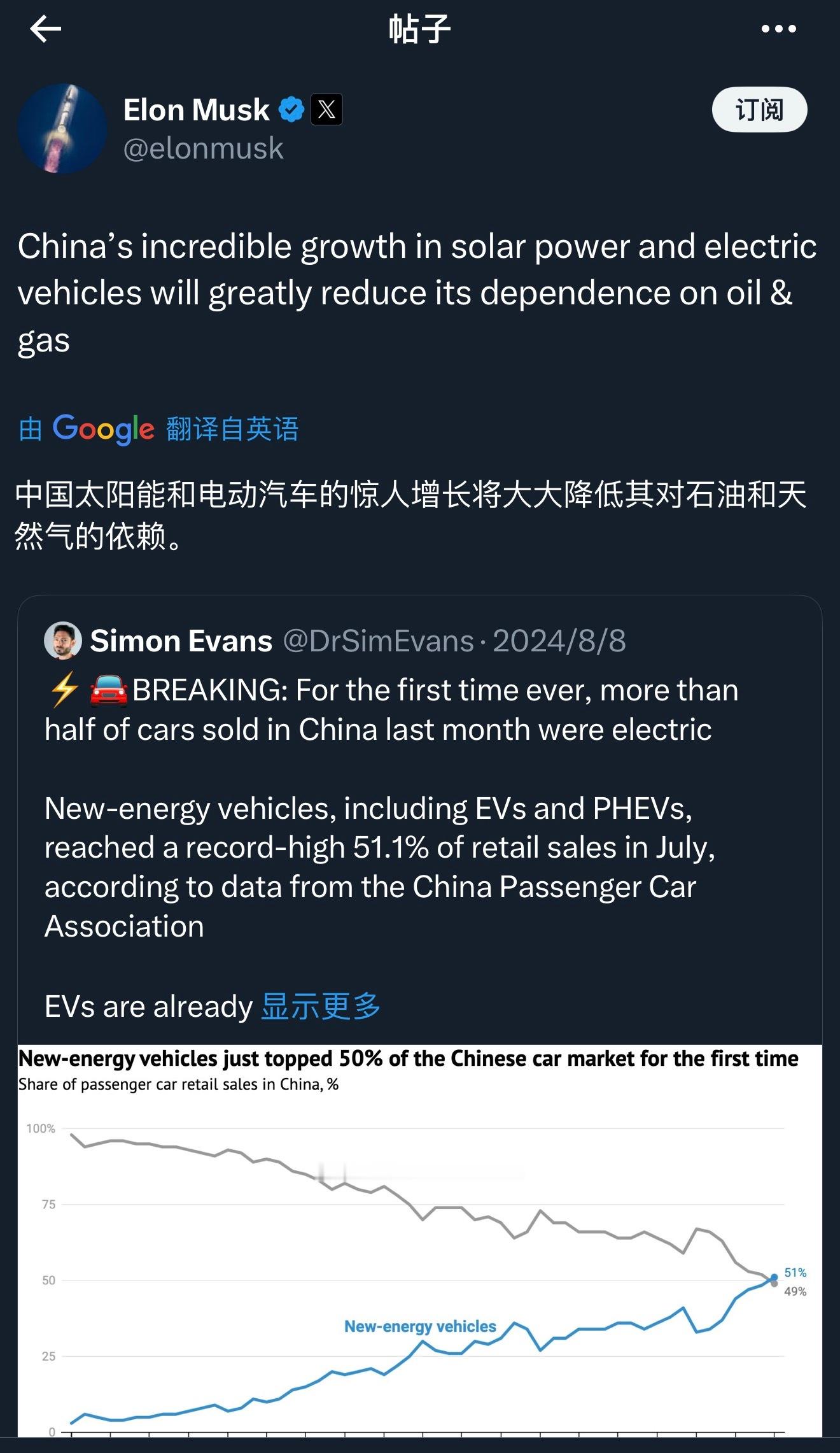Click Simon Evans' profile picture
This screenshot has height=1453, width=840.
pyautogui.click(x=61, y=641)
